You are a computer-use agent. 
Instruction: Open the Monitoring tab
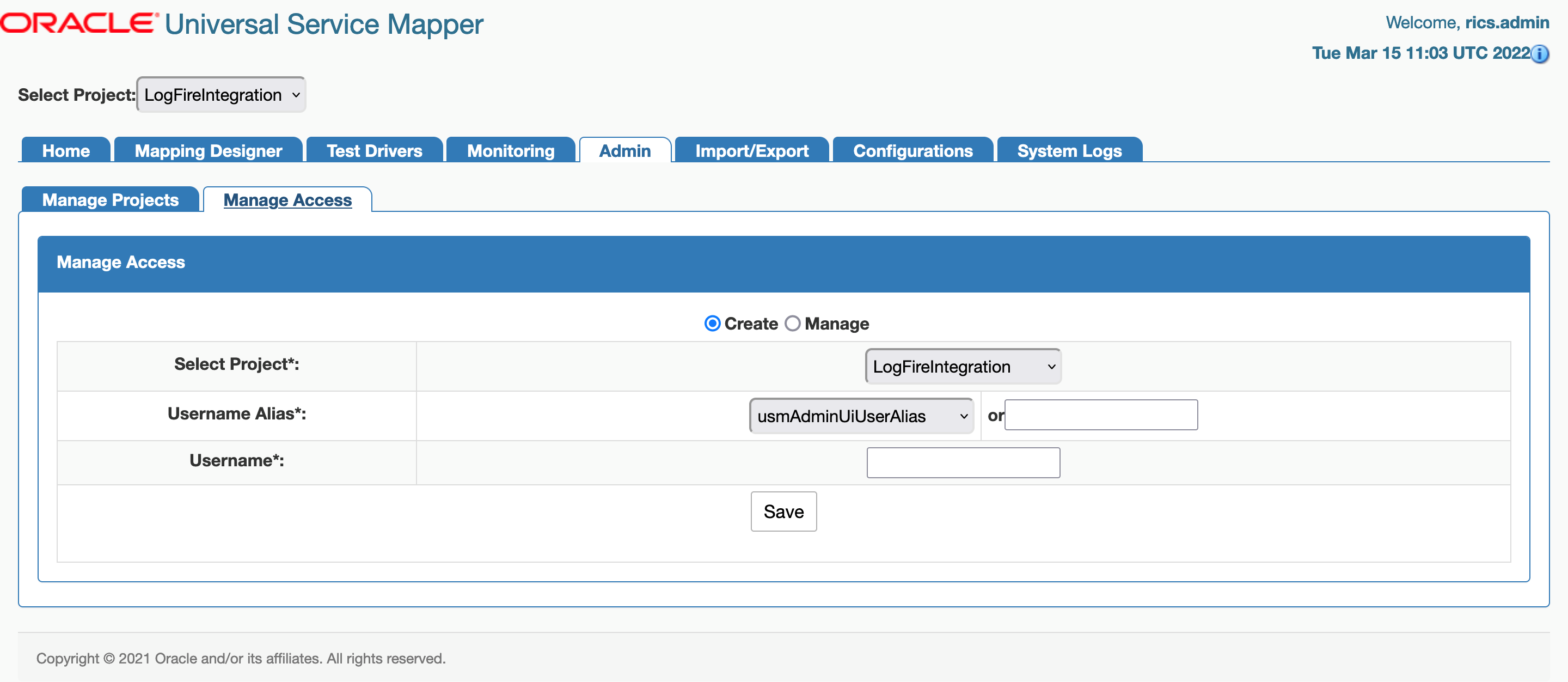[511, 150]
